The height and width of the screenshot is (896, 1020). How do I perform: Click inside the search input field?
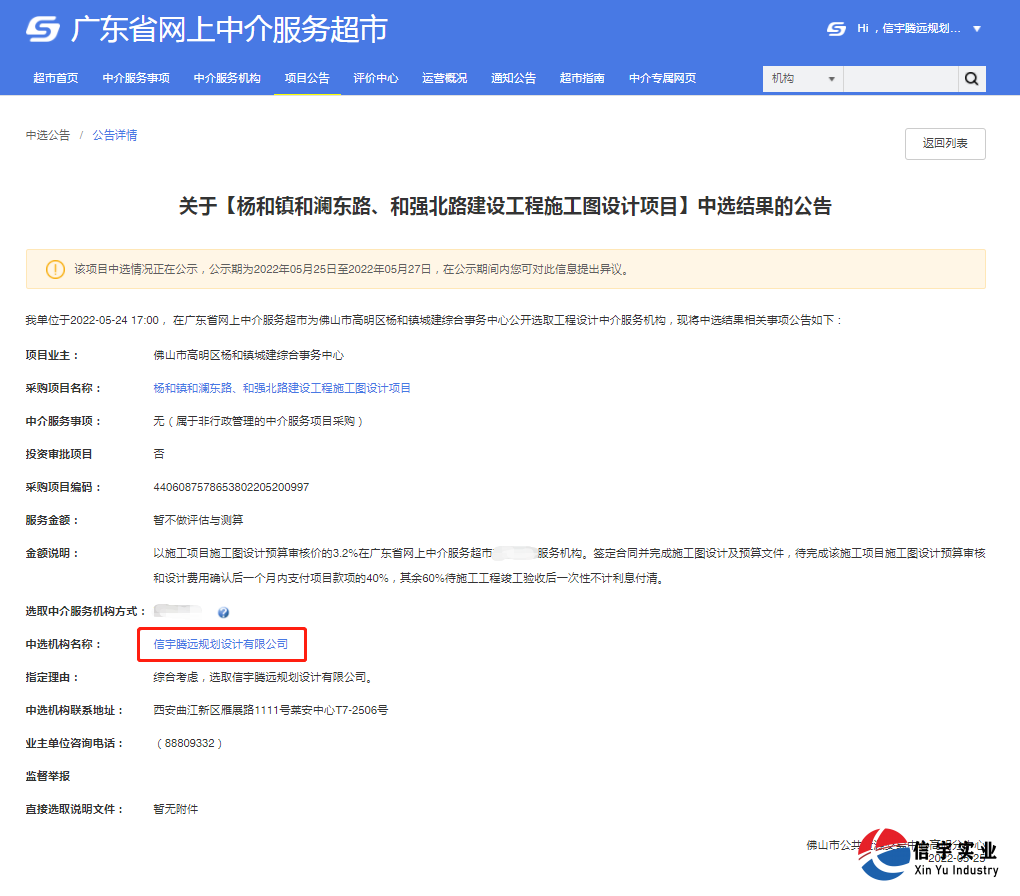(900, 78)
